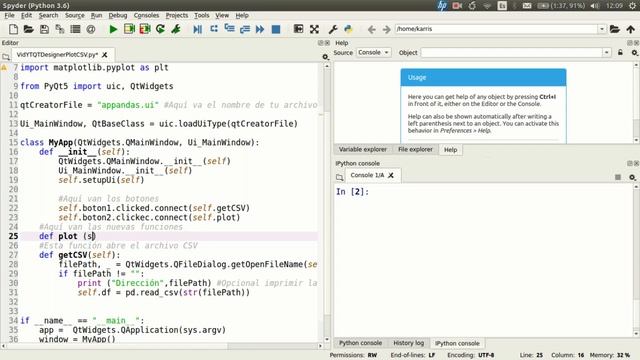
Task: Stop IPython console kernel square icon
Action: [618, 177]
